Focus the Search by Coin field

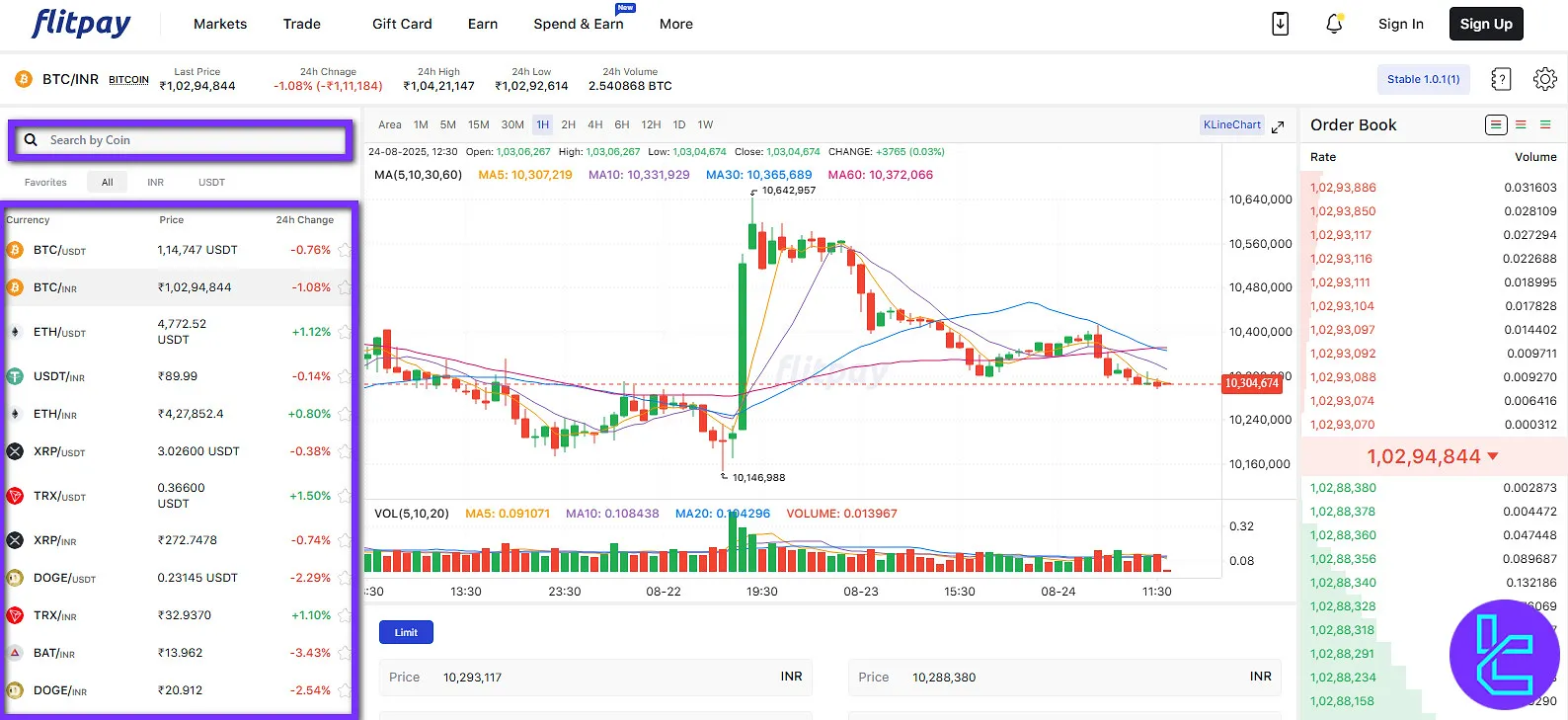(180, 140)
